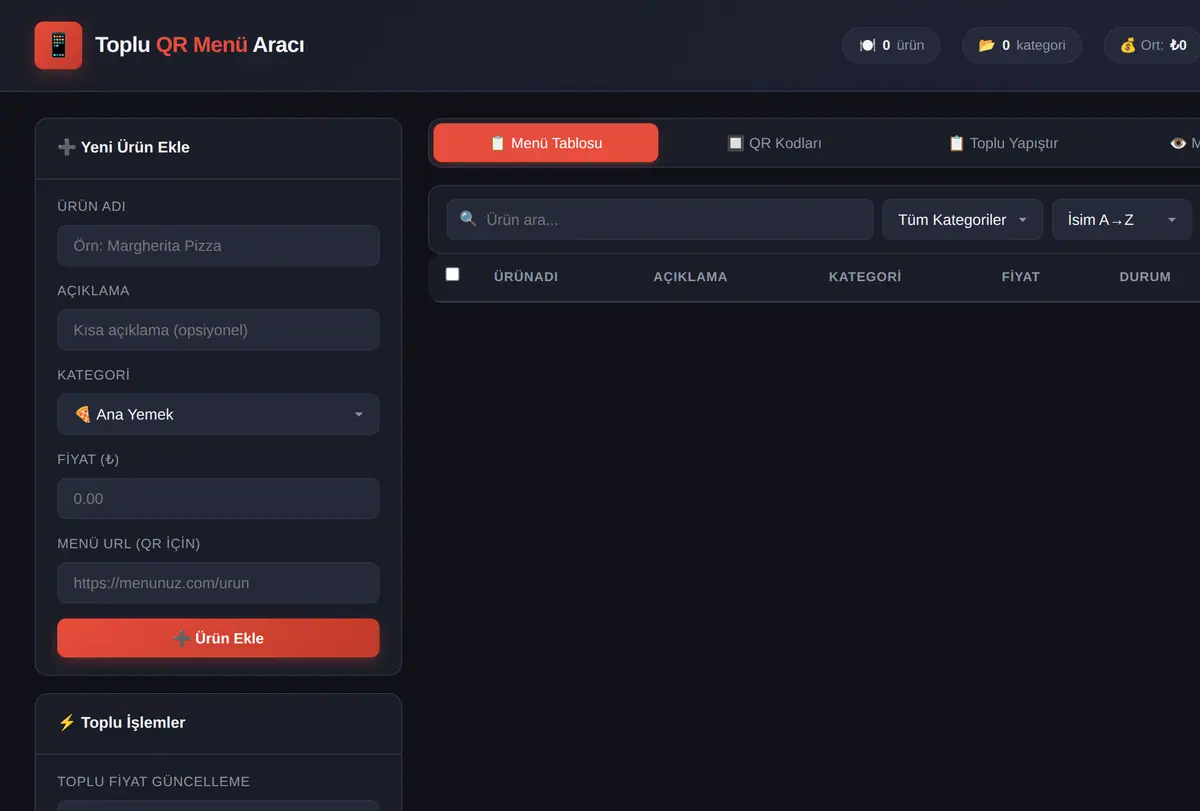Open the İsim A→Z sort dropdown
Image resolution: width=1200 pixels, height=811 pixels.
point(1121,219)
